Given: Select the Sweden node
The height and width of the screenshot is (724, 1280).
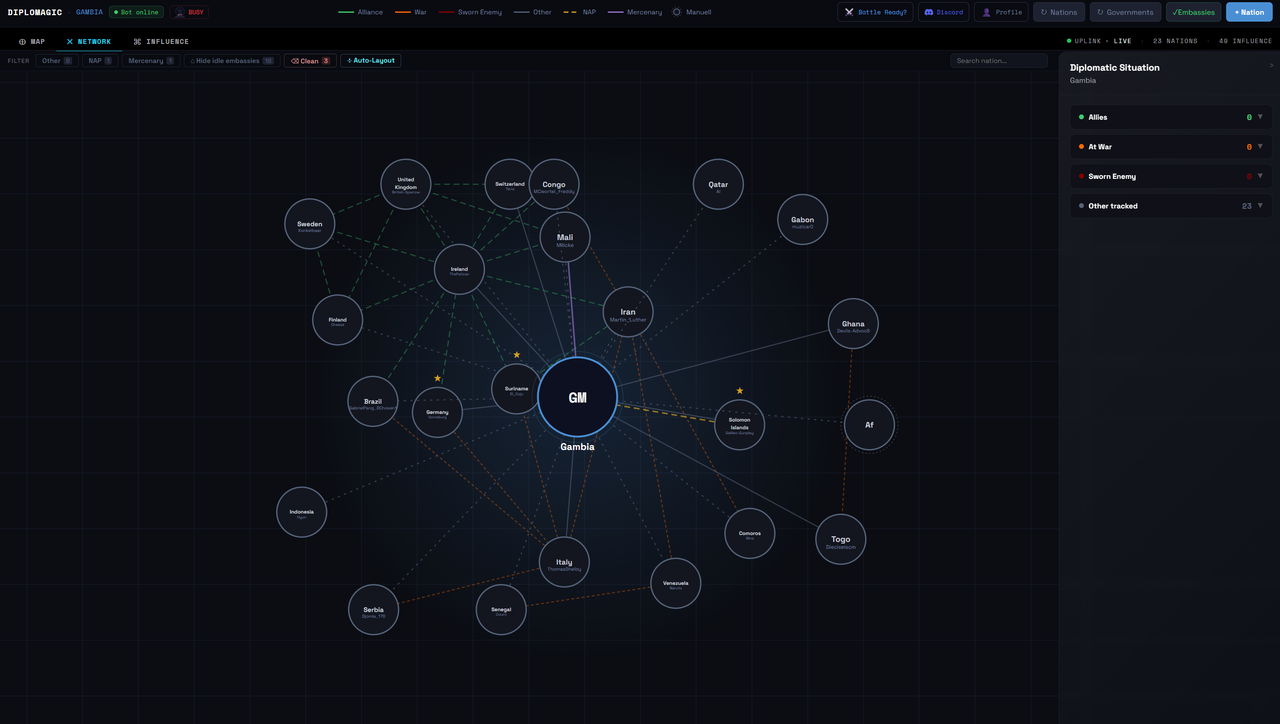Looking at the screenshot, I should pos(310,224).
